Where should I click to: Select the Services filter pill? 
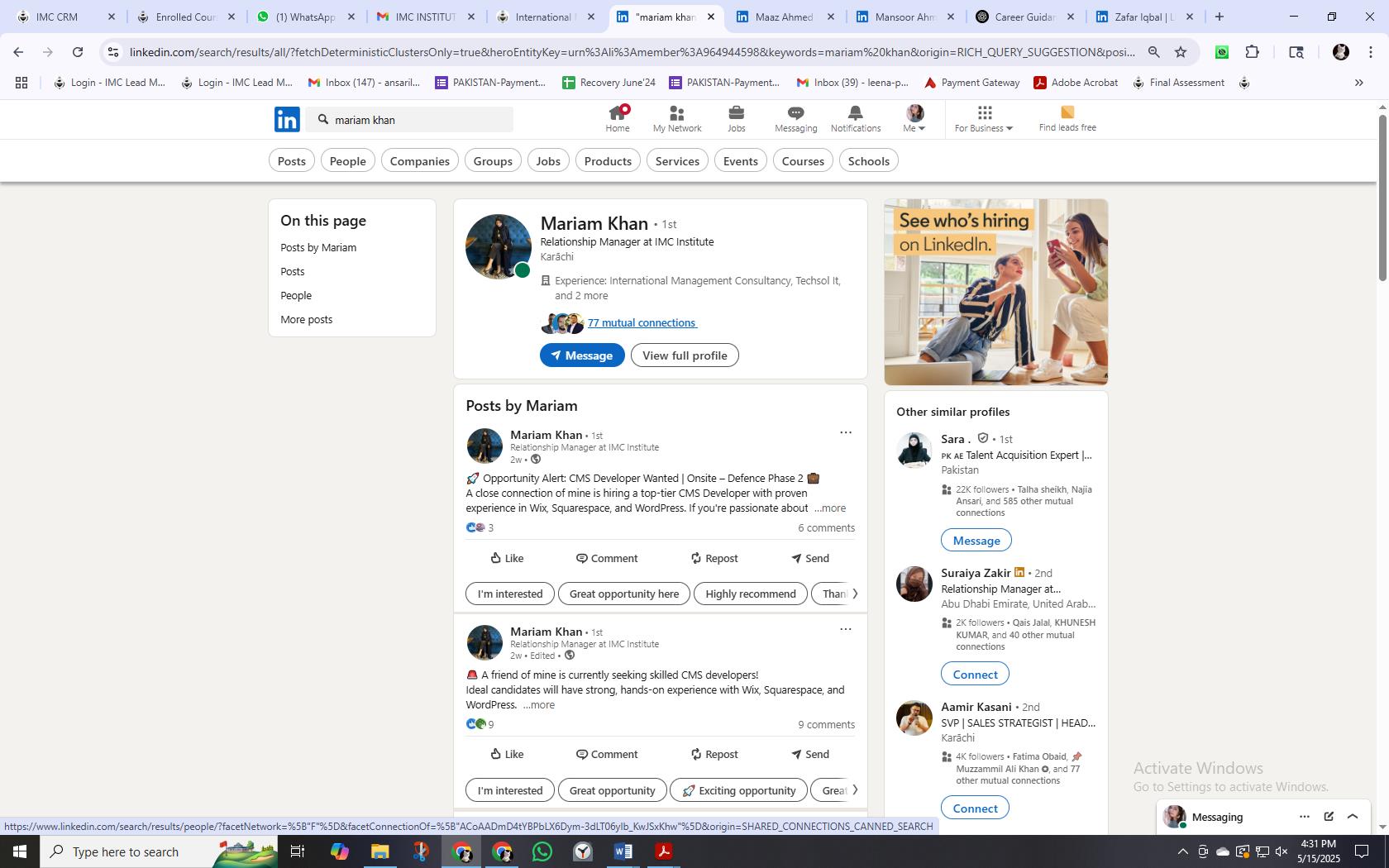tap(677, 161)
